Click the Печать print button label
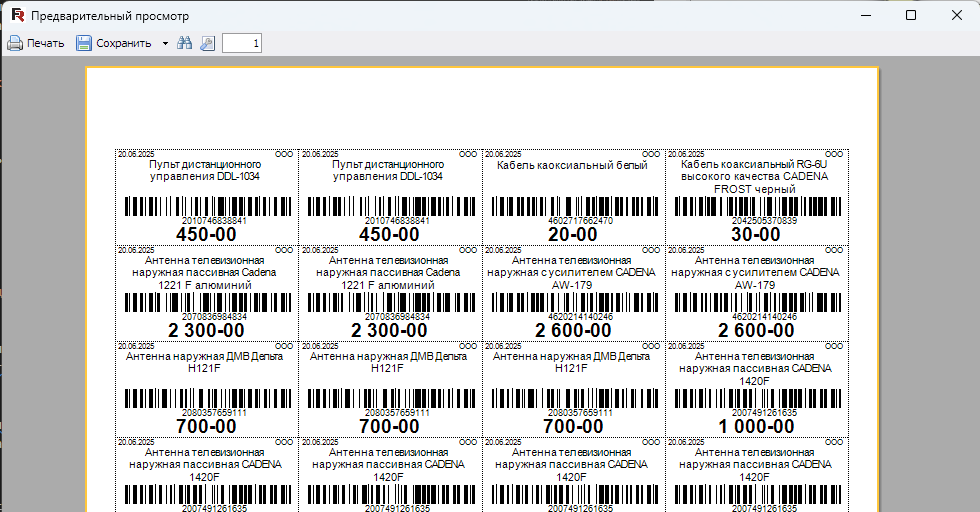 click(x=46, y=43)
